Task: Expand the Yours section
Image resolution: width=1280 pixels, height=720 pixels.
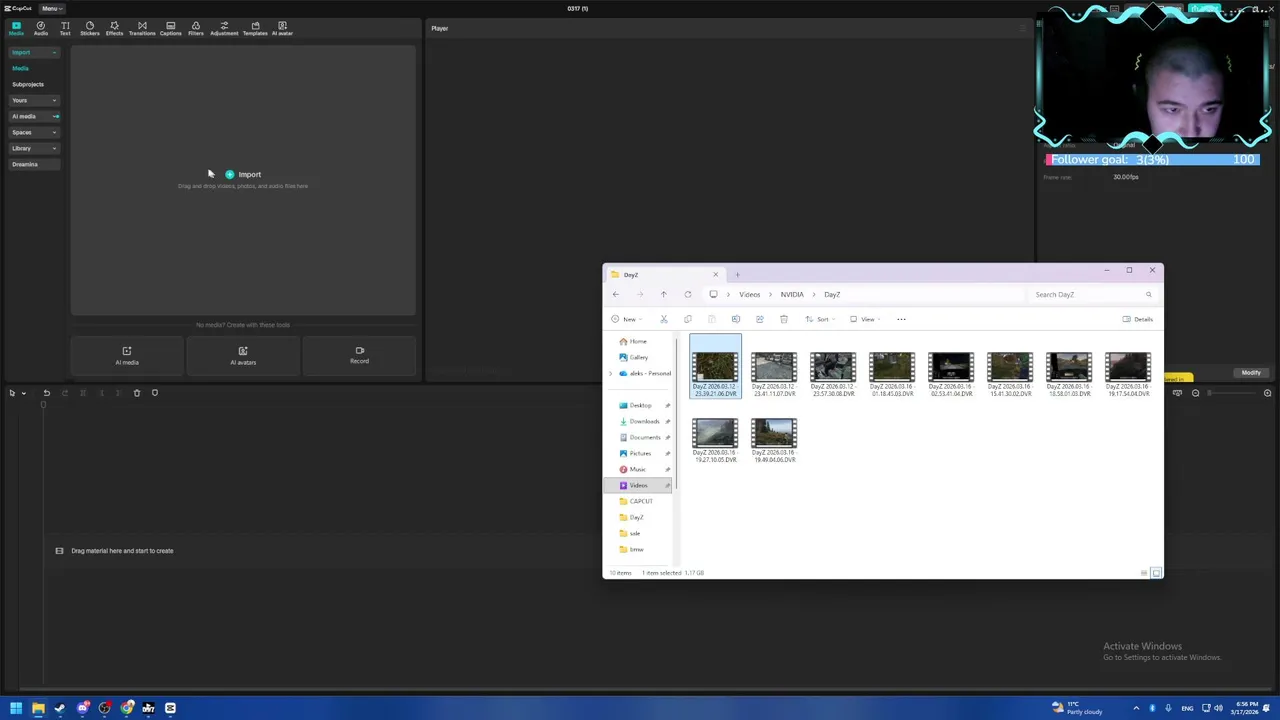Action: tap(33, 100)
